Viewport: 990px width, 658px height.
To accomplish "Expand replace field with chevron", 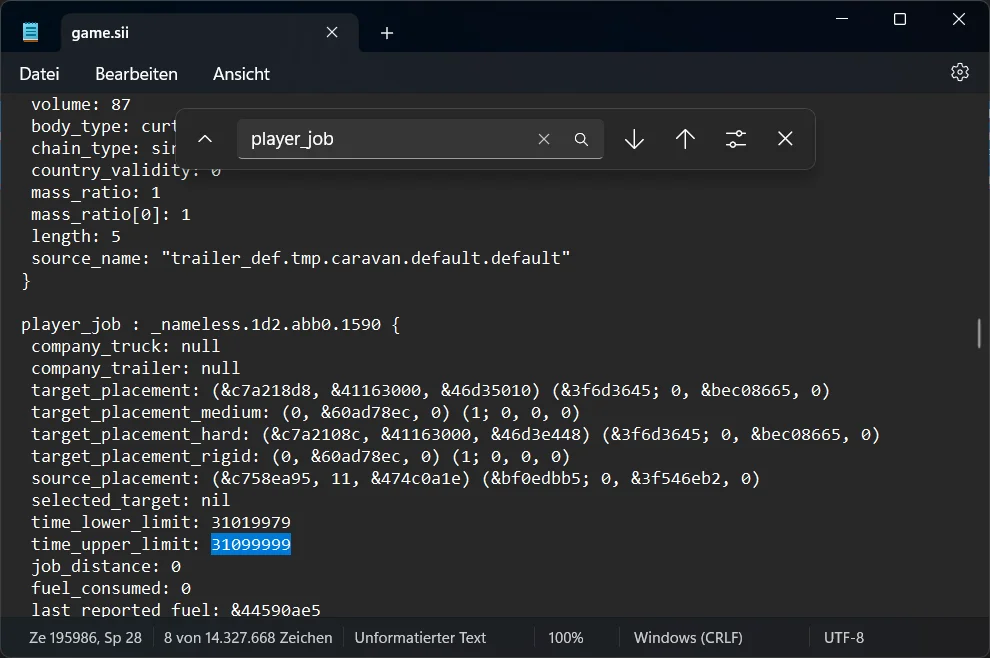I will 205,139.
